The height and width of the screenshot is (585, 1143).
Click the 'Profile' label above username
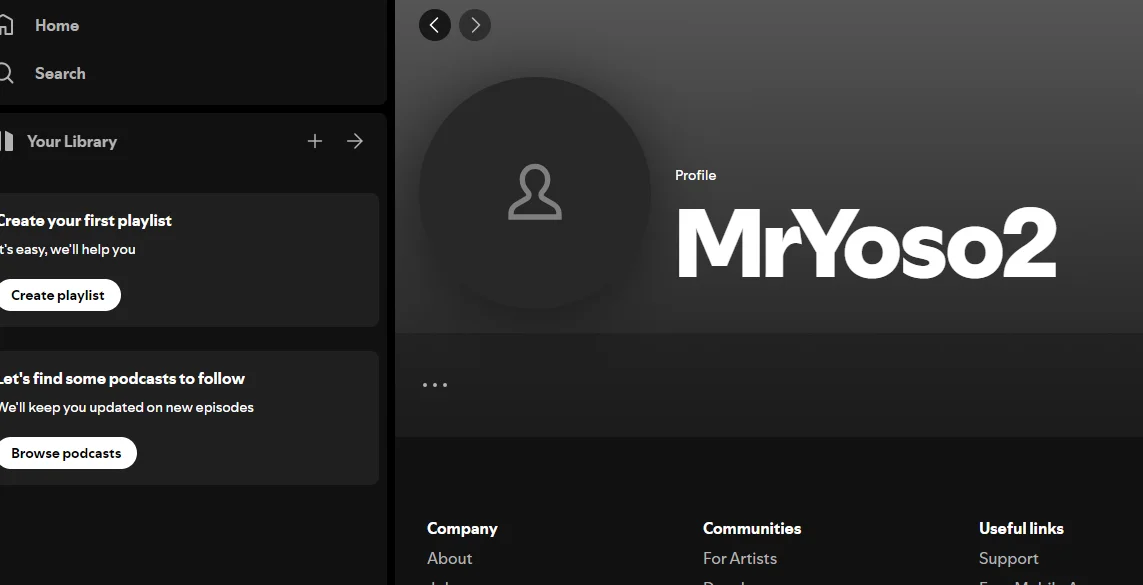[695, 176]
